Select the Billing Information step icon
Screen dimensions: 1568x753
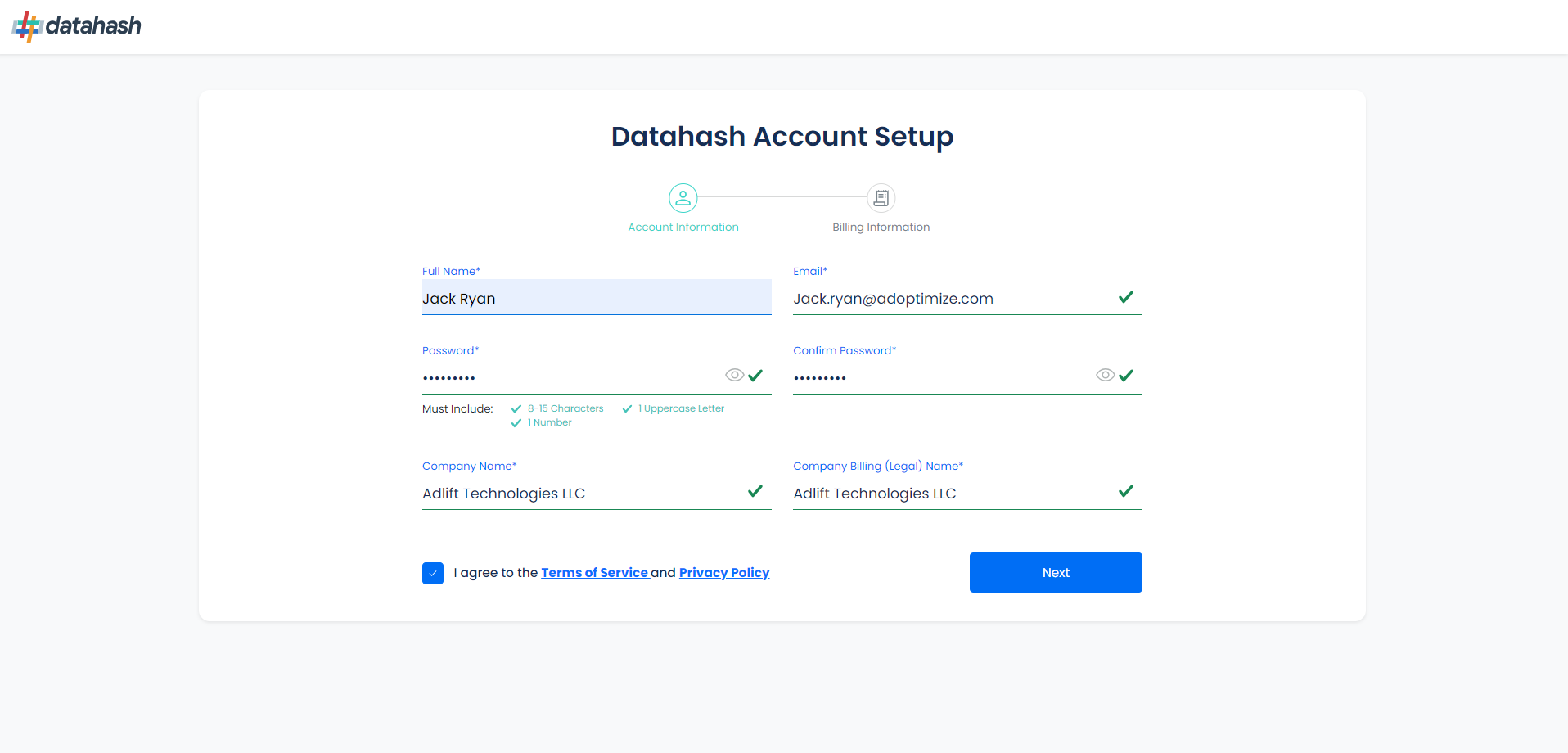click(881, 198)
